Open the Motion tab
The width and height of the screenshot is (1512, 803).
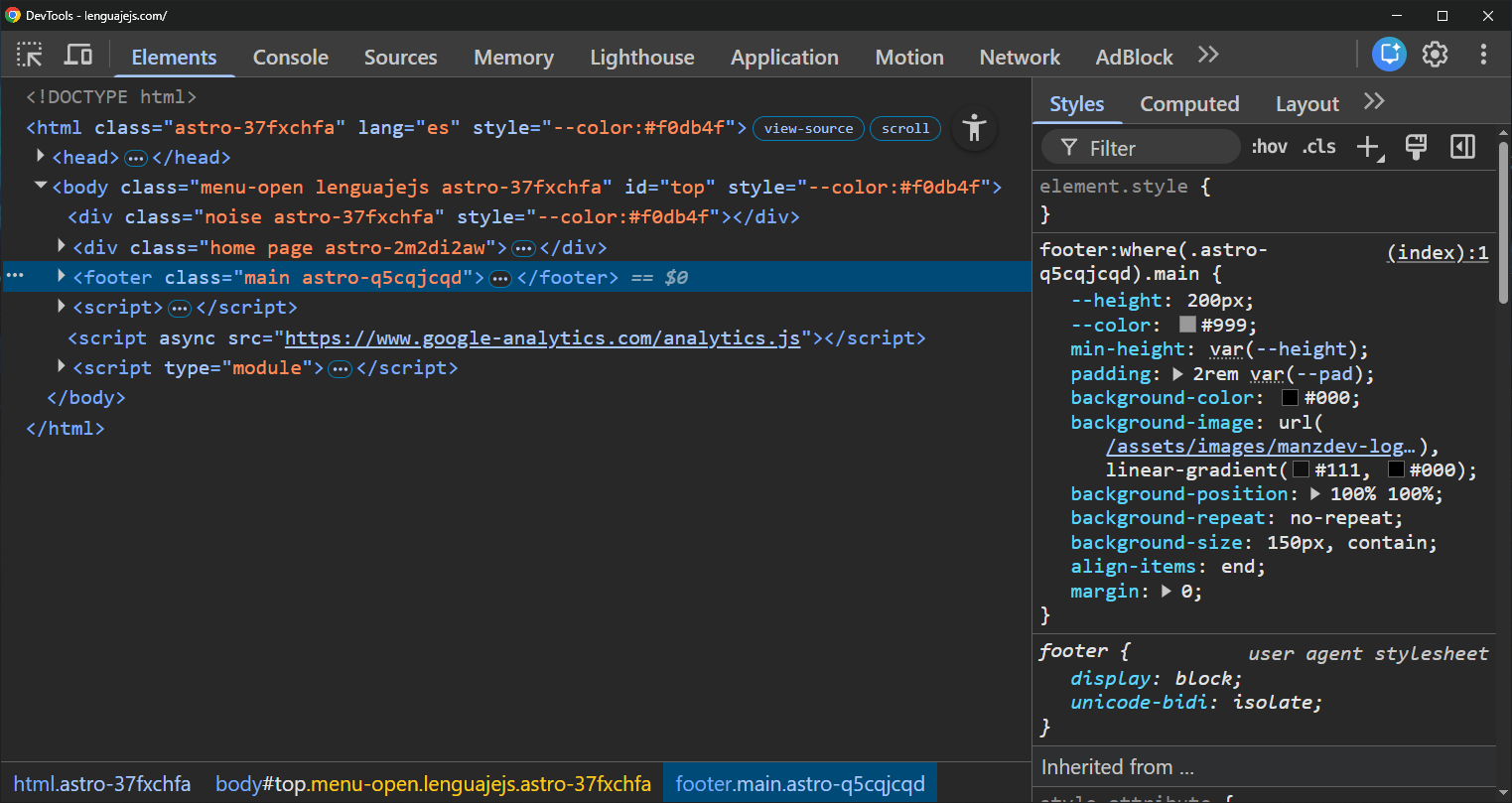(x=909, y=58)
